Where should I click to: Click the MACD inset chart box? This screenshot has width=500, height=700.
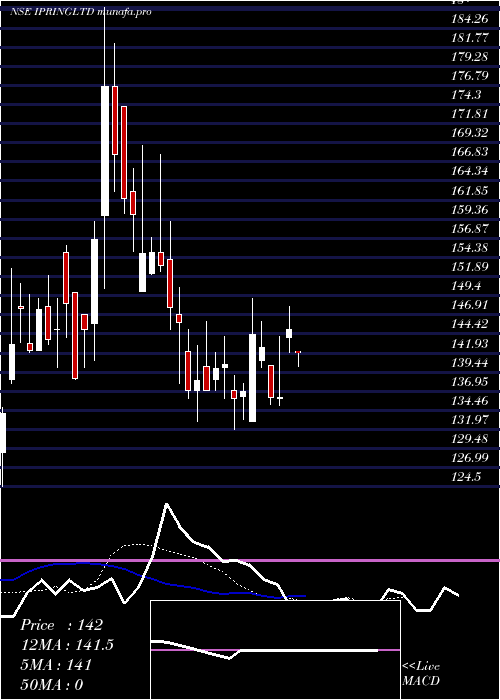(x=275, y=650)
